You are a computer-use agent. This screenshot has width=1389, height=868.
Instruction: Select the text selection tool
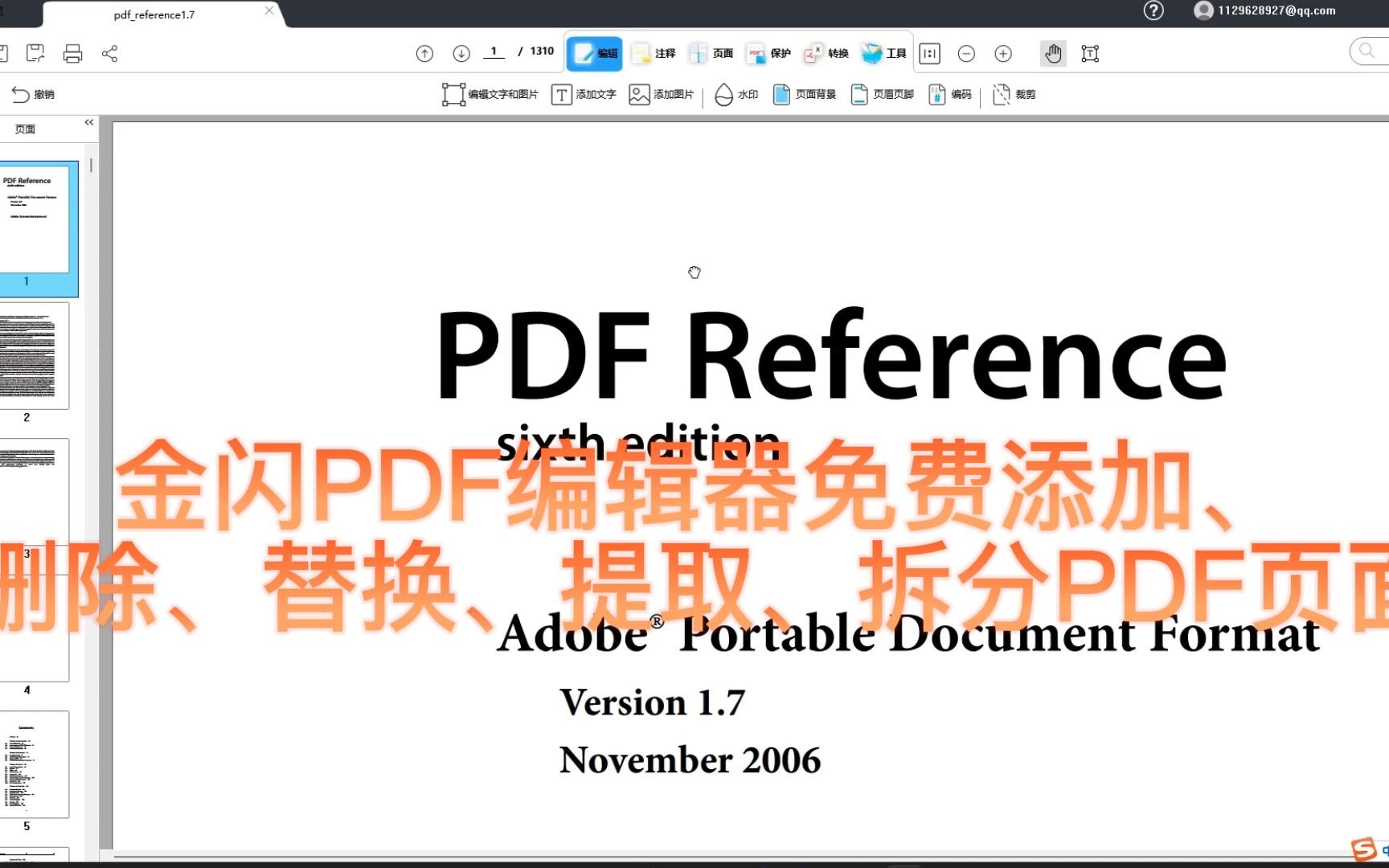tap(1089, 53)
